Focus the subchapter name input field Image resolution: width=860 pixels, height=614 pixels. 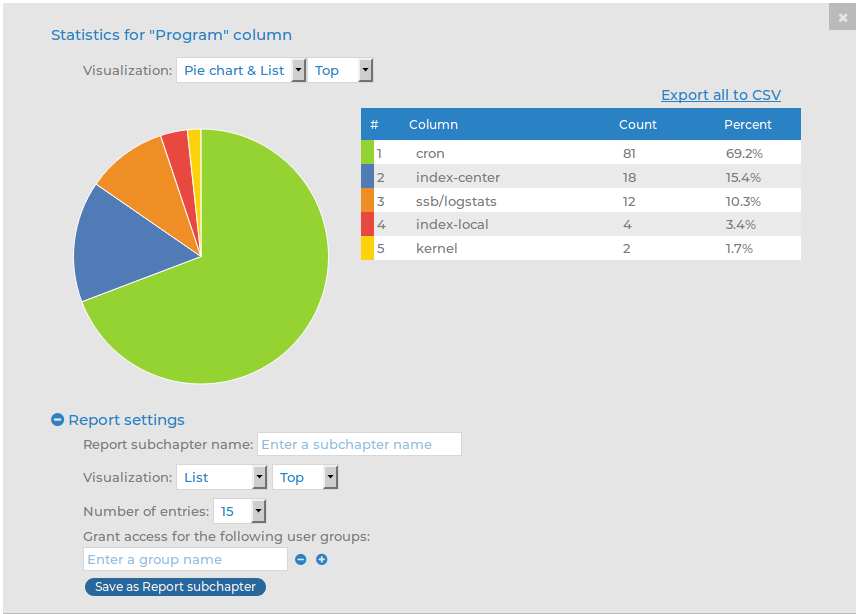tap(359, 444)
